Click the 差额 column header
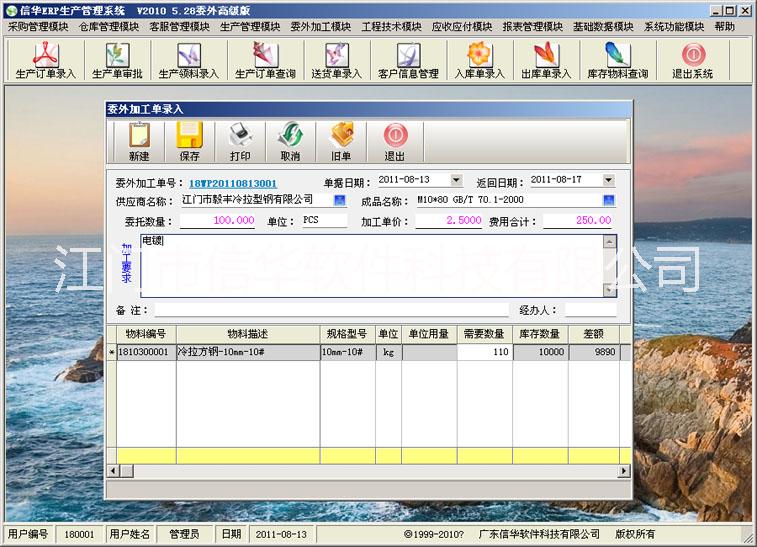Screen dimensions: 757x547 click(x=594, y=334)
